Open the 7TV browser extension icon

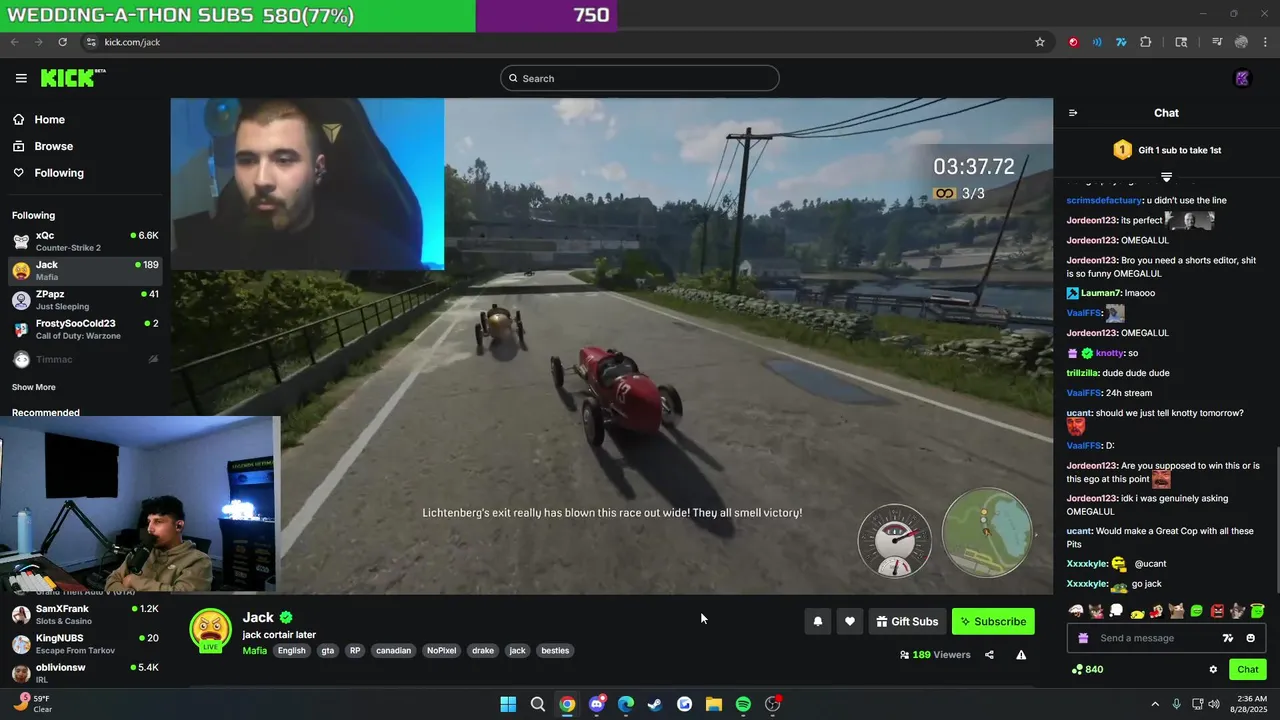(1121, 42)
